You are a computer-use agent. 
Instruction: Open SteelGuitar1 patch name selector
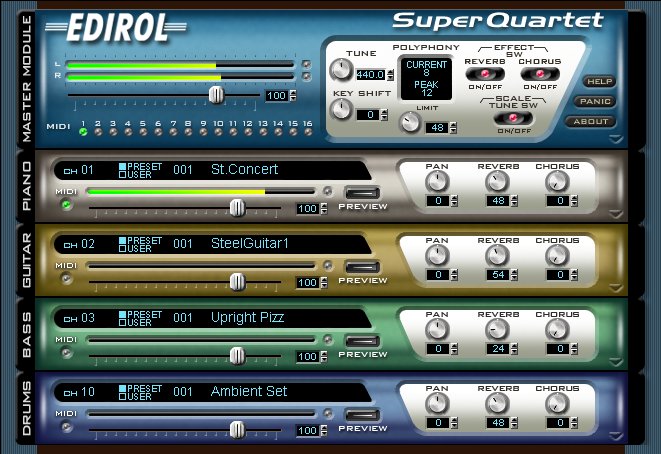pos(250,244)
